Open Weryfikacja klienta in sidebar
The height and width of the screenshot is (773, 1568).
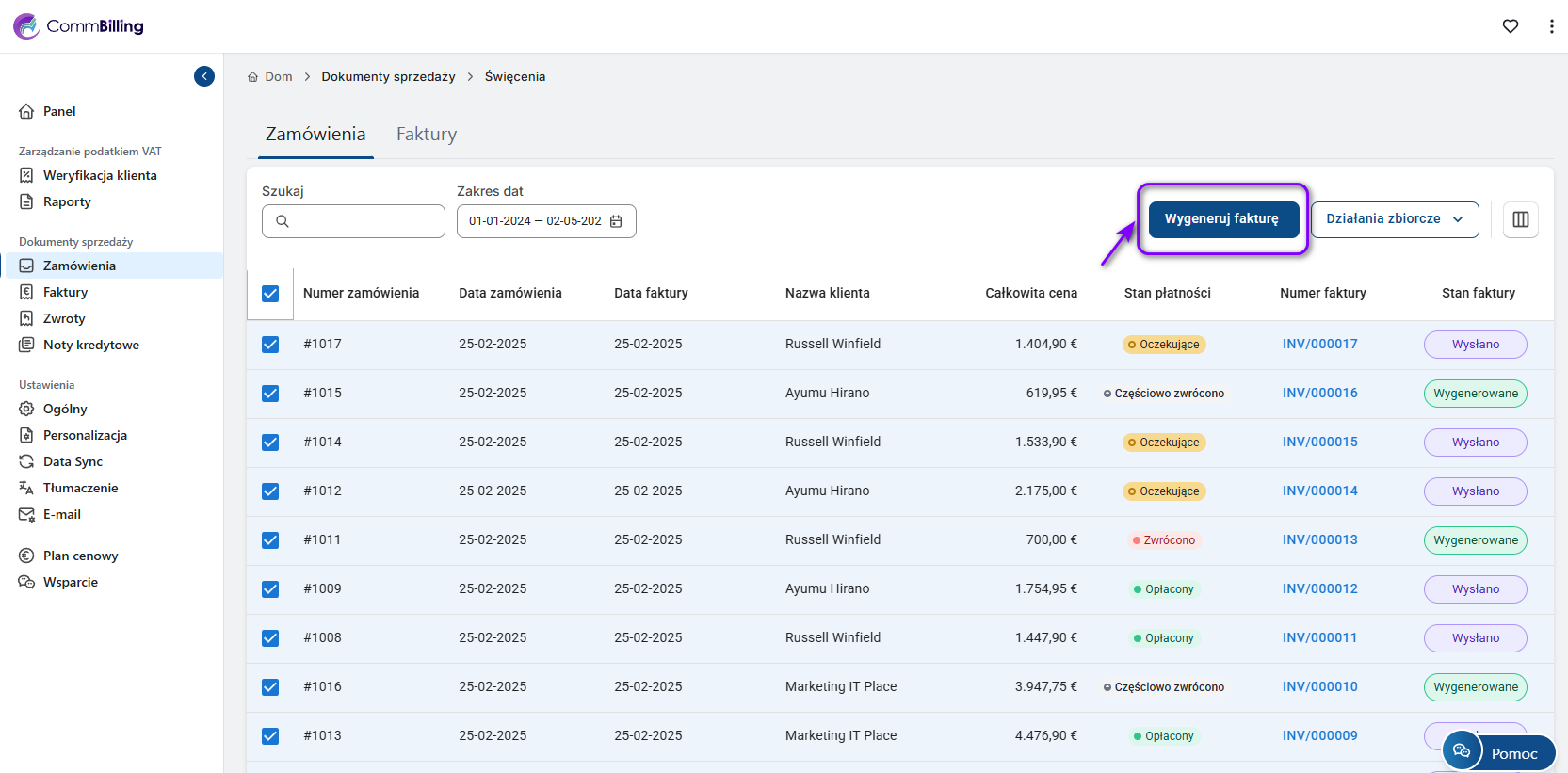(x=100, y=175)
